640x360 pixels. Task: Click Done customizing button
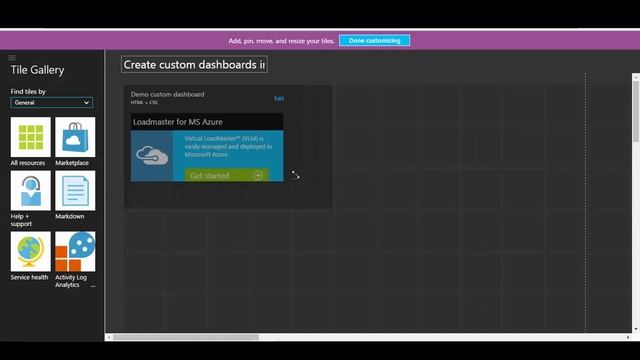pyautogui.click(x=374, y=40)
